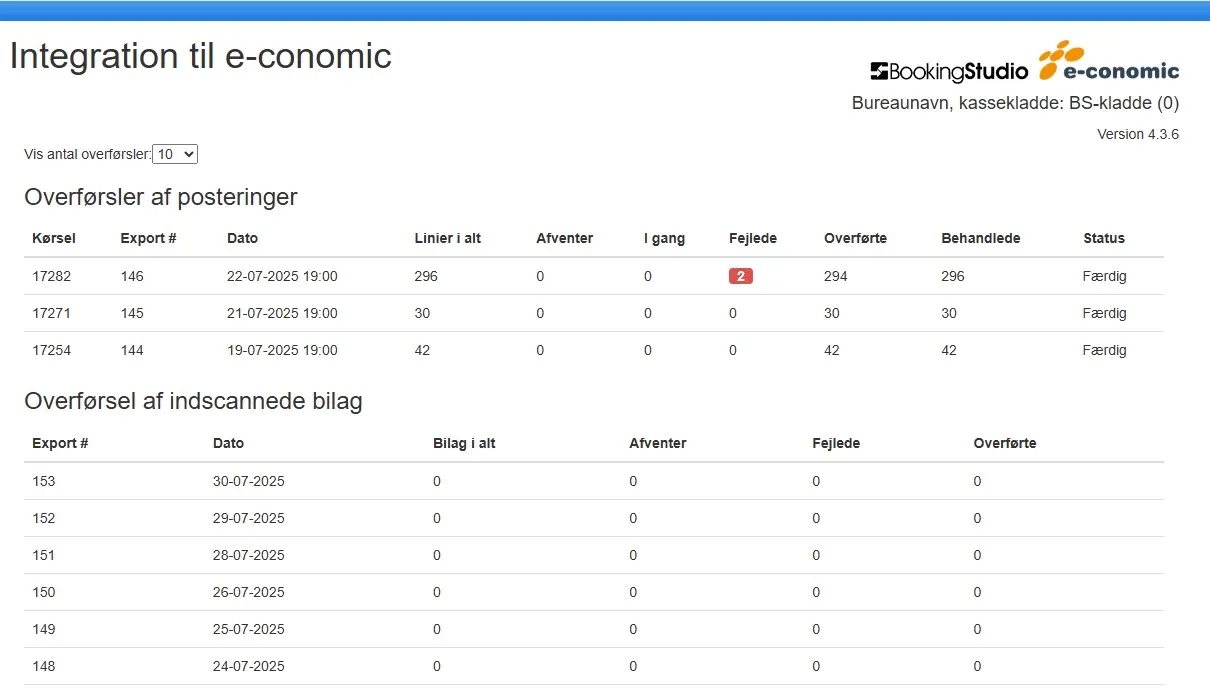Image resolution: width=1210 pixels, height=697 pixels.
Task: Click the Version 4.3.6 text
Action: (x=1137, y=134)
